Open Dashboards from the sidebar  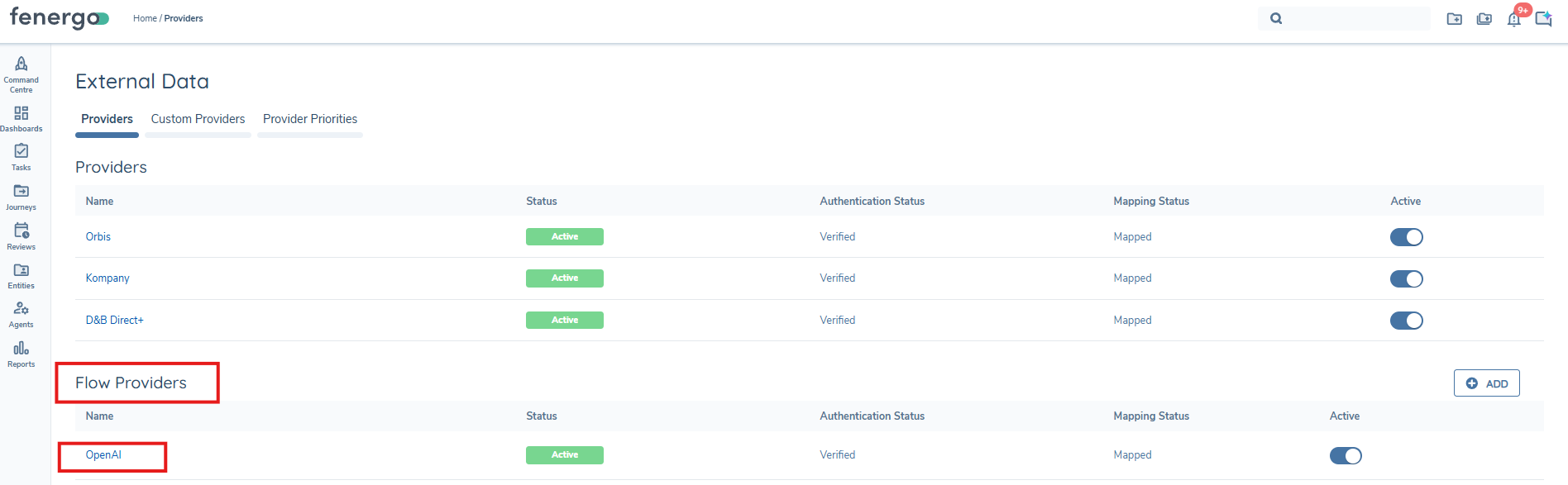21,119
